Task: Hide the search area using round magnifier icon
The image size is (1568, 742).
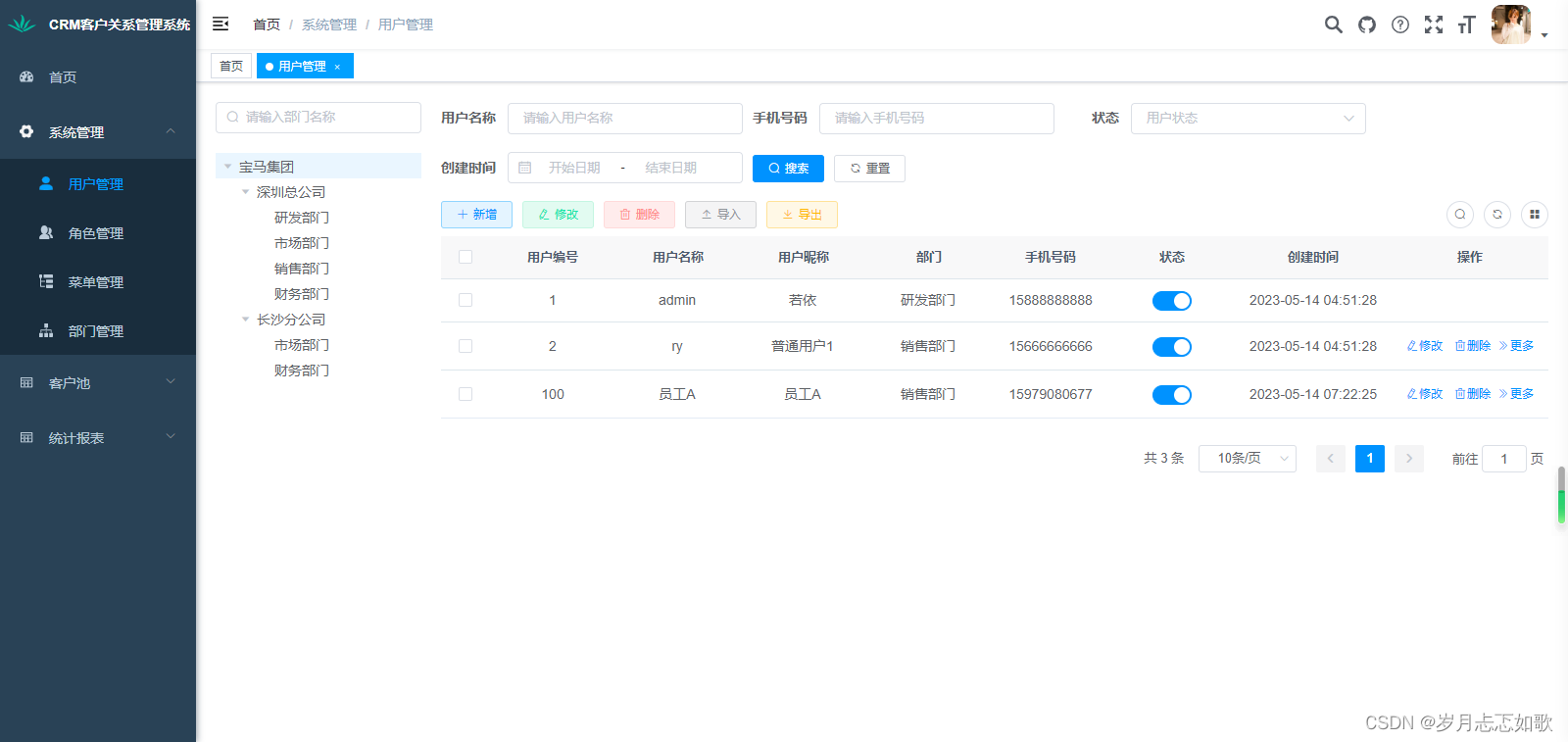Action: (x=1460, y=215)
